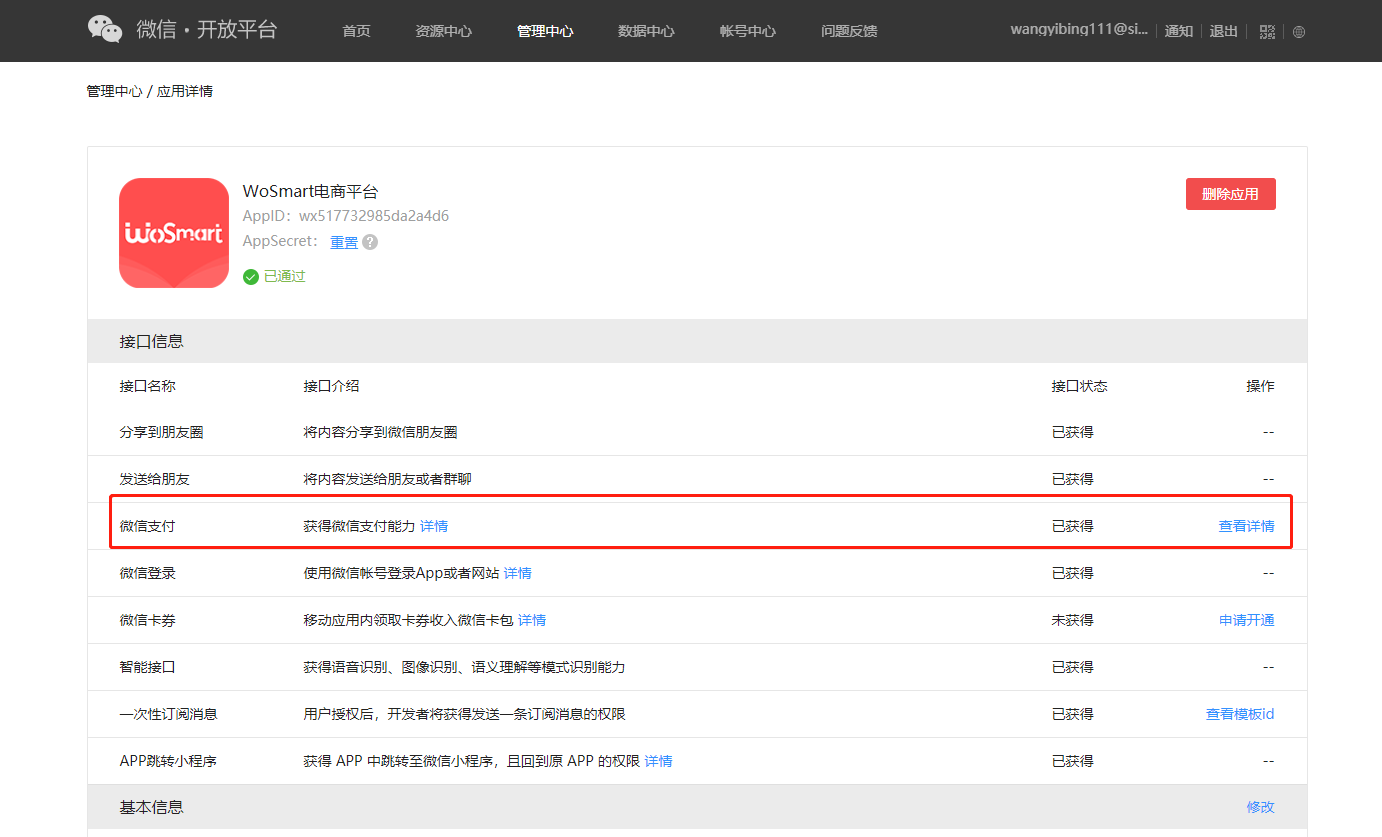The width and height of the screenshot is (1382, 837).
Task: Click the 微信 · 开放平台 title text
Action: (207, 30)
